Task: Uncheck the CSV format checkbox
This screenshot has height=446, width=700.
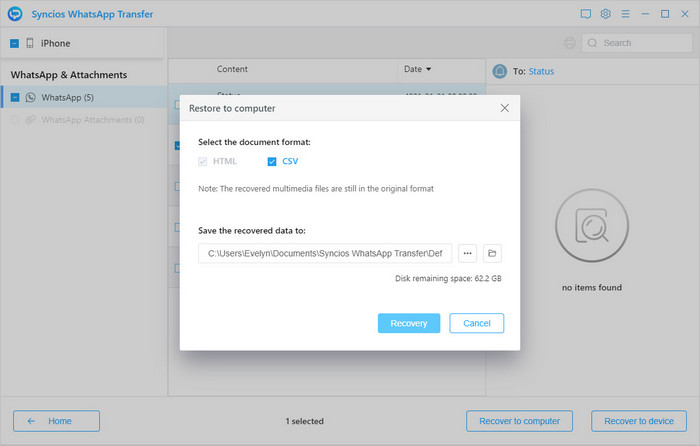Action: [x=272, y=161]
